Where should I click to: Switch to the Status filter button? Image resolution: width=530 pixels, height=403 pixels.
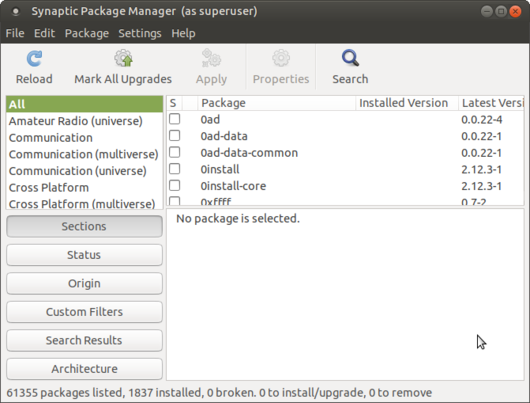[x=84, y=255]
